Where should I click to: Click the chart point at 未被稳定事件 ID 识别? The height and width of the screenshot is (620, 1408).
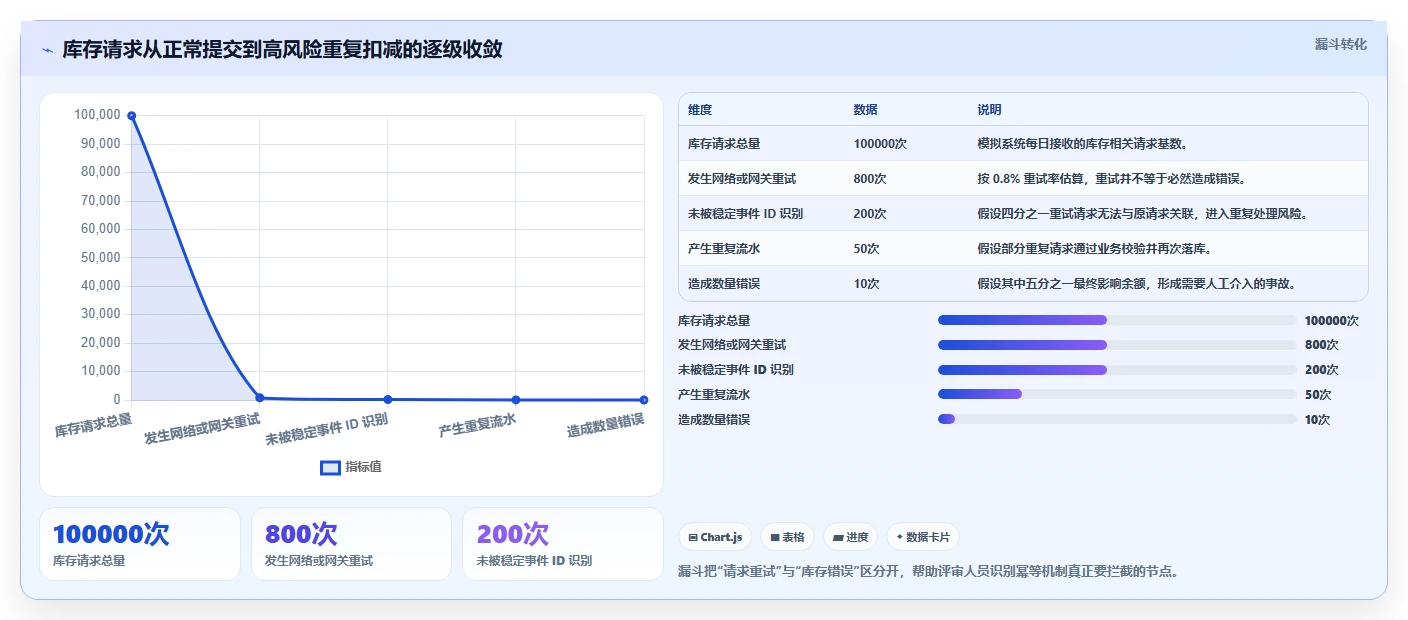coord(388,399)
